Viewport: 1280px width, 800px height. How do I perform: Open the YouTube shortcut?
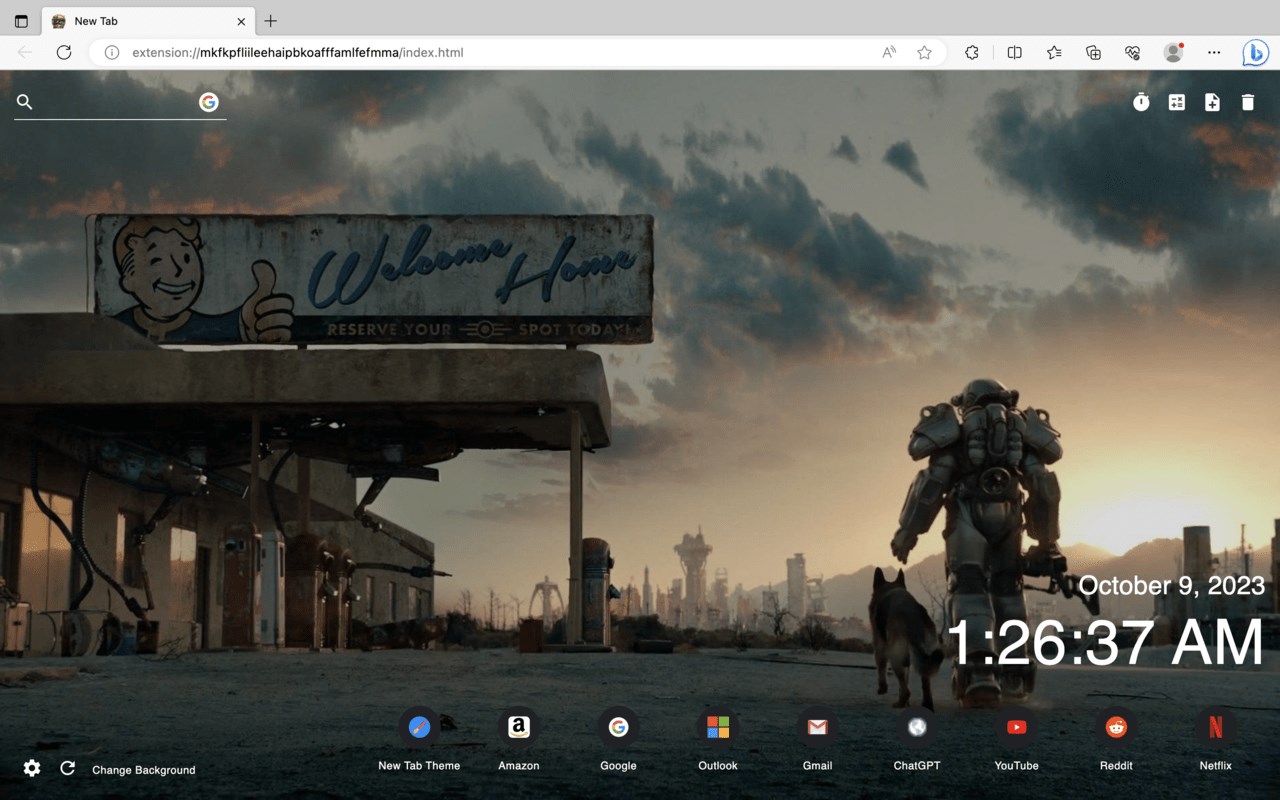pos(1017,739)
